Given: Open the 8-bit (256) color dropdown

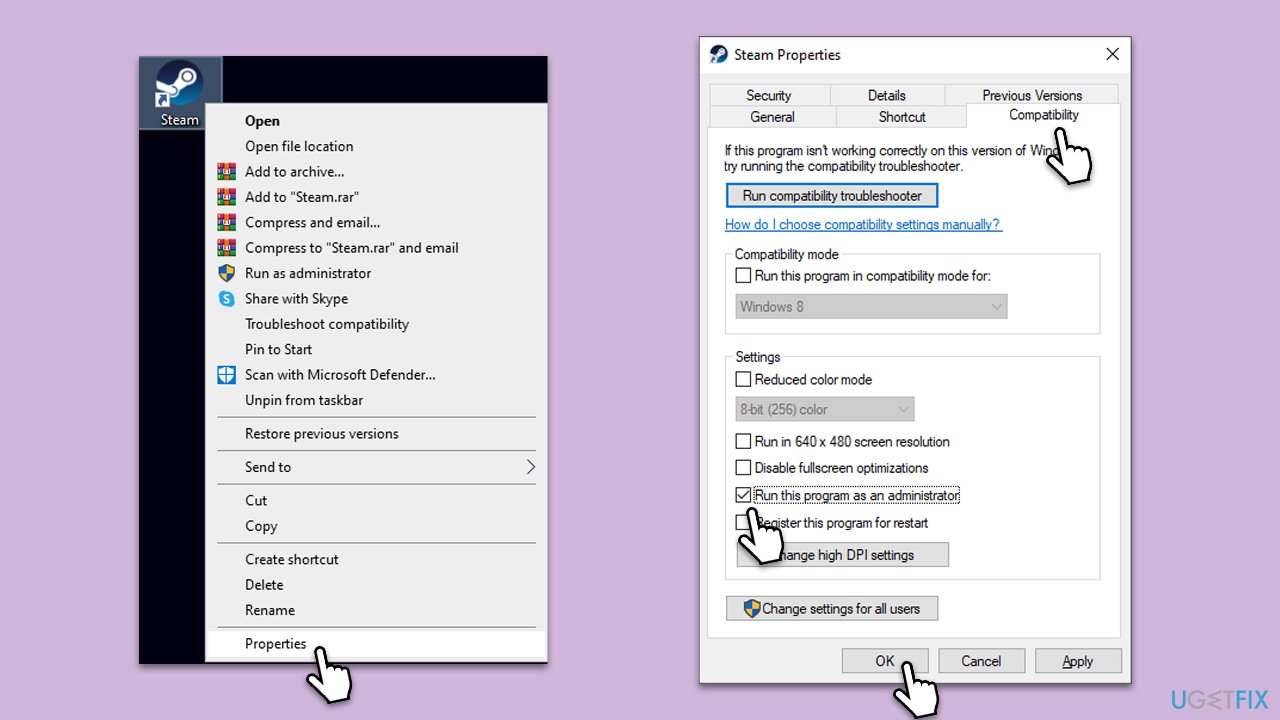Looking at the screenshot, I should pos(825,409).
